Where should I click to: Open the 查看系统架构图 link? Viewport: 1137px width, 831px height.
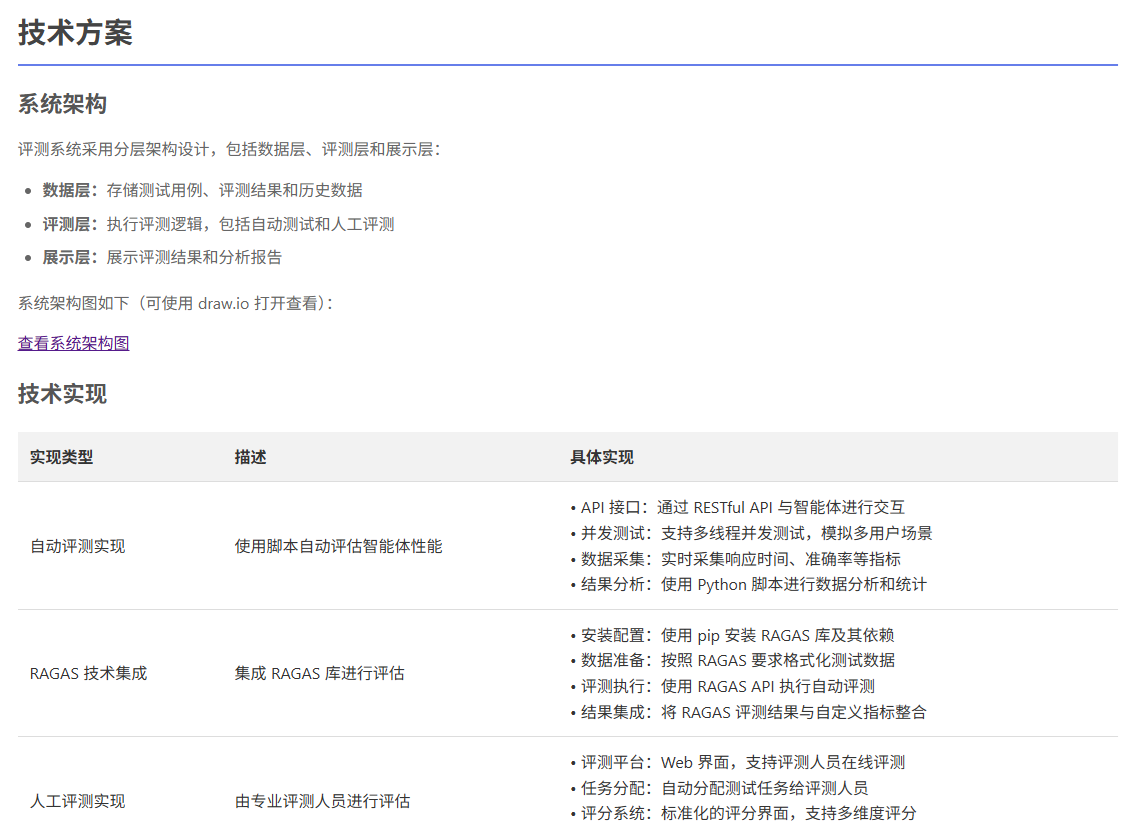(x=73, y=343)
